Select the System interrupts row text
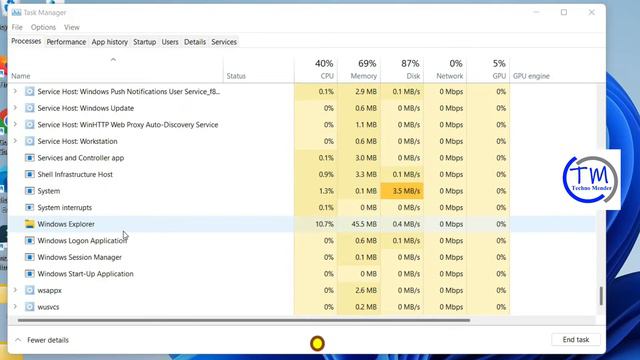This screenshot has height=360, width=640. pos(64,207)
